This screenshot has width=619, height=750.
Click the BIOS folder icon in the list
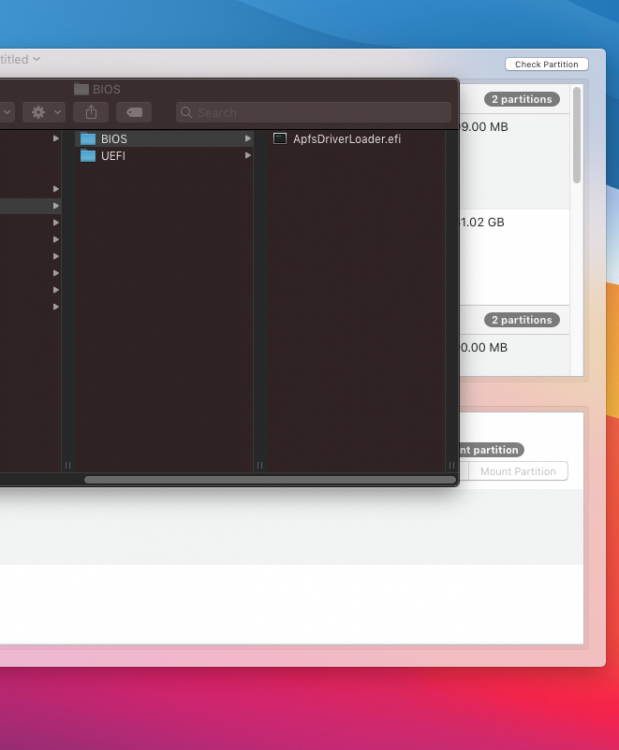(x=88, y=139)
